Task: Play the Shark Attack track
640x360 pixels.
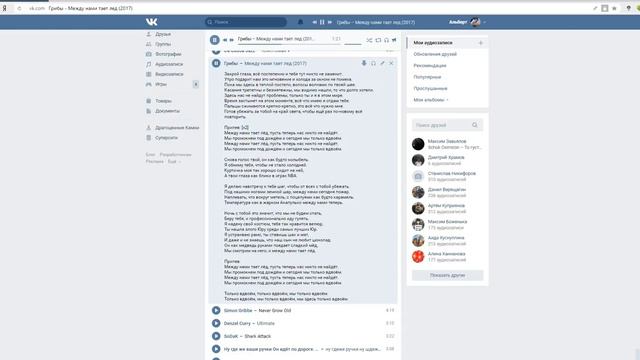Action: 216,336
